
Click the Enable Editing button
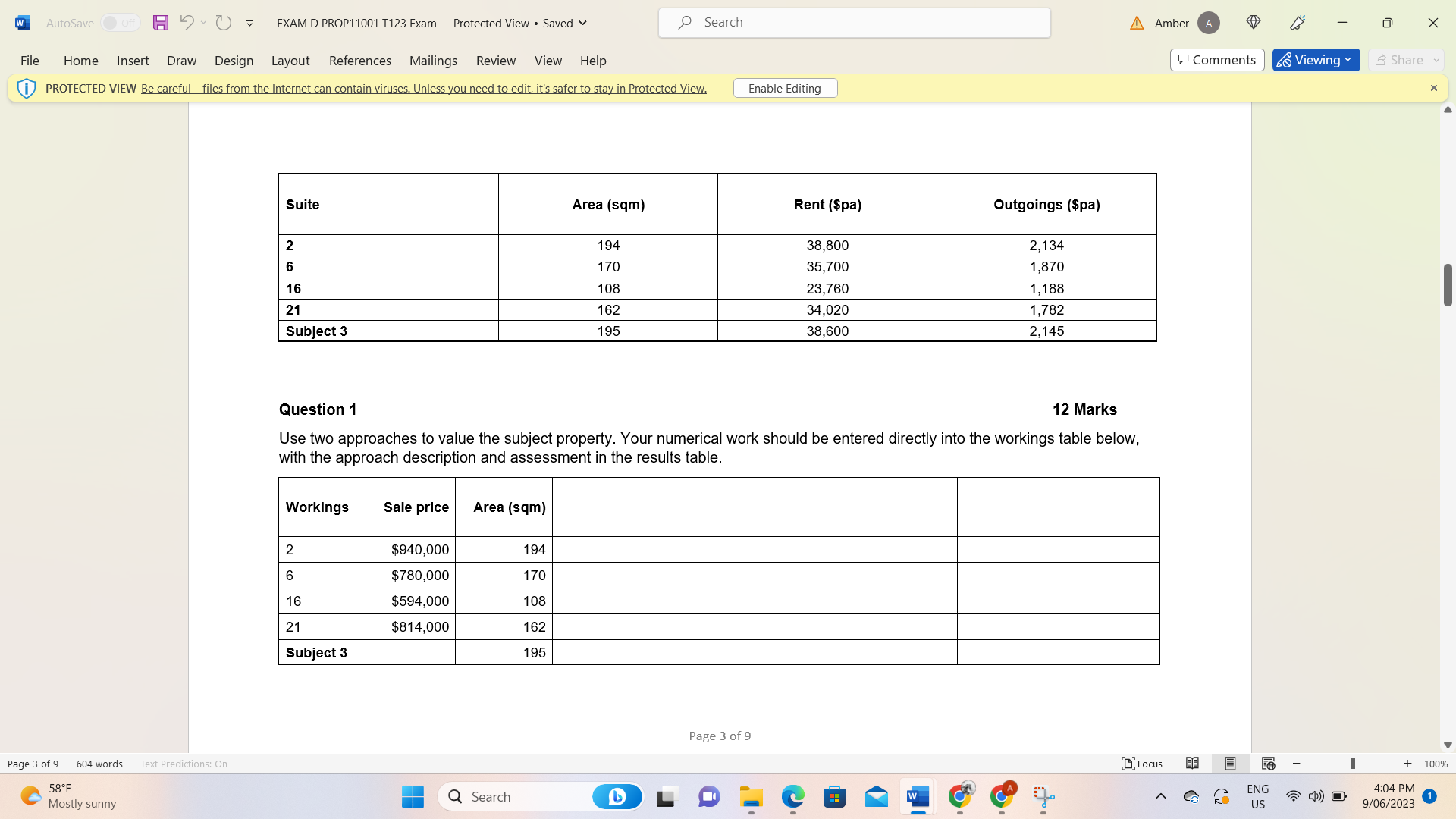785,88
